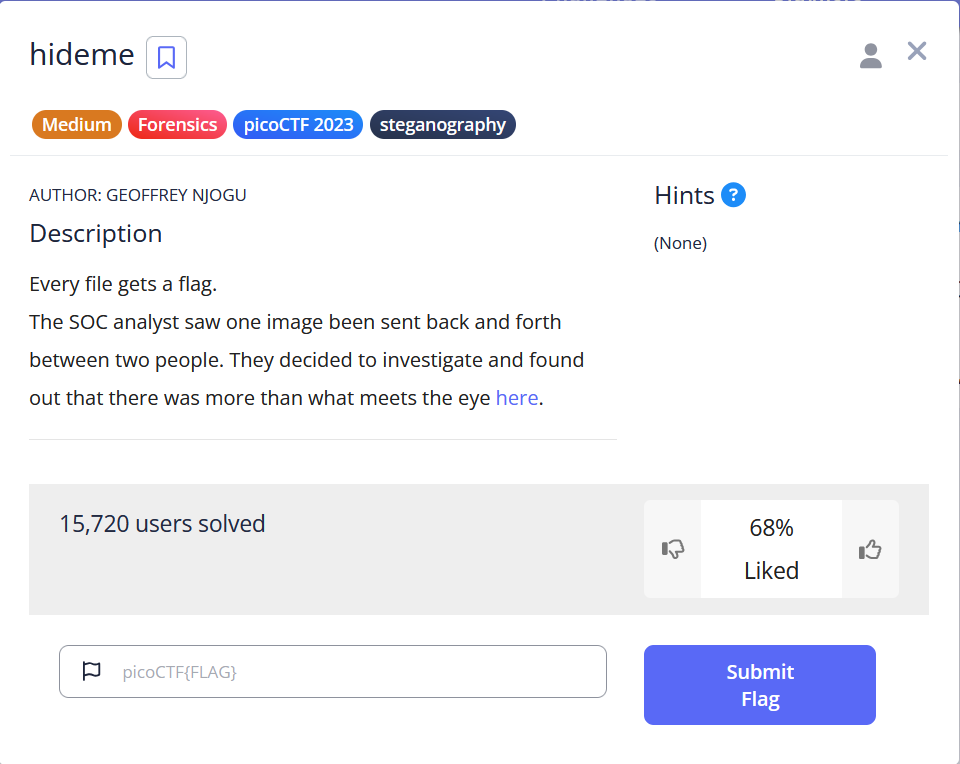The height and width of the screenshot is (764, 960).
Task: Open the user profile icon
Action: (870, 56)
